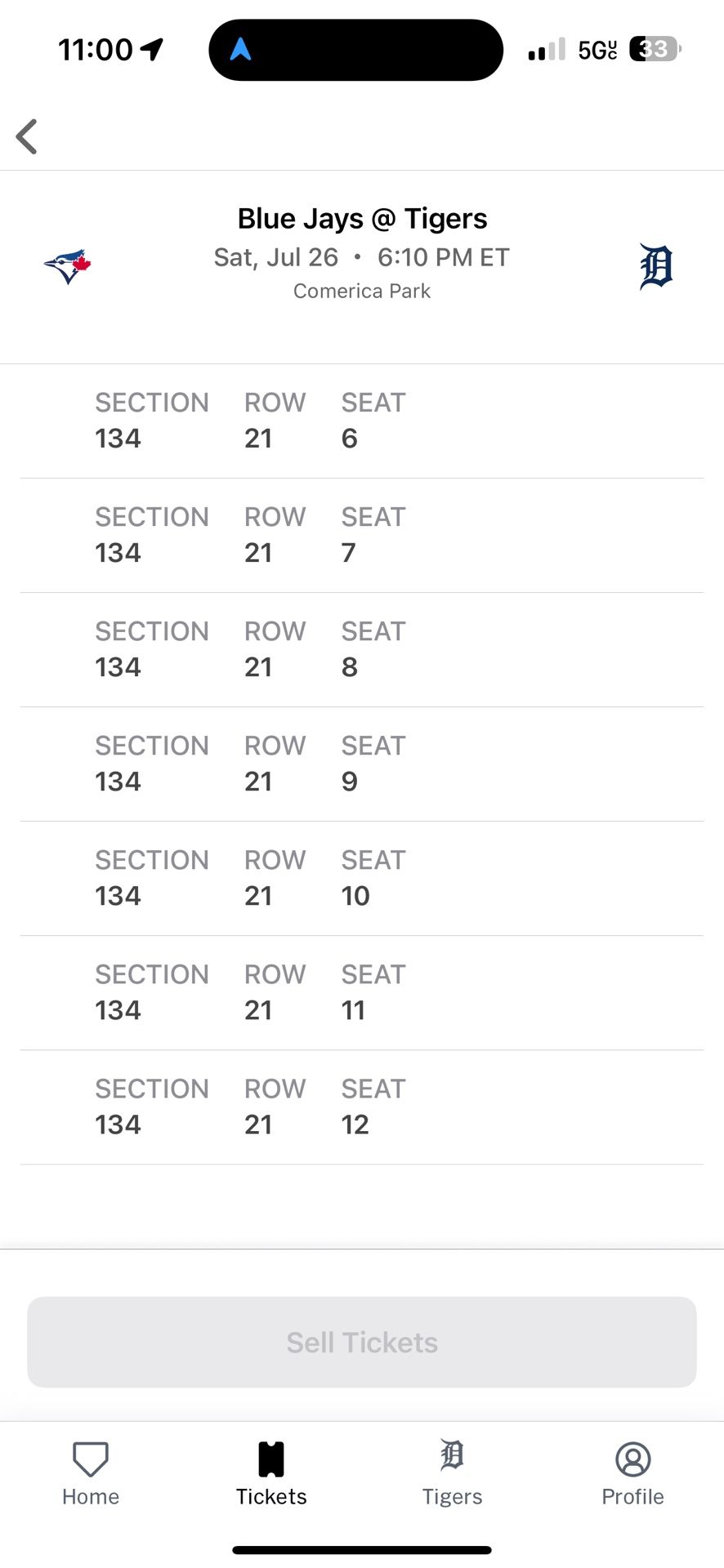Image resolution: width=724 pixels, height=1568 pixels.
Task: Go back using the chevron arrow
Action: click(x=27, y=136)
